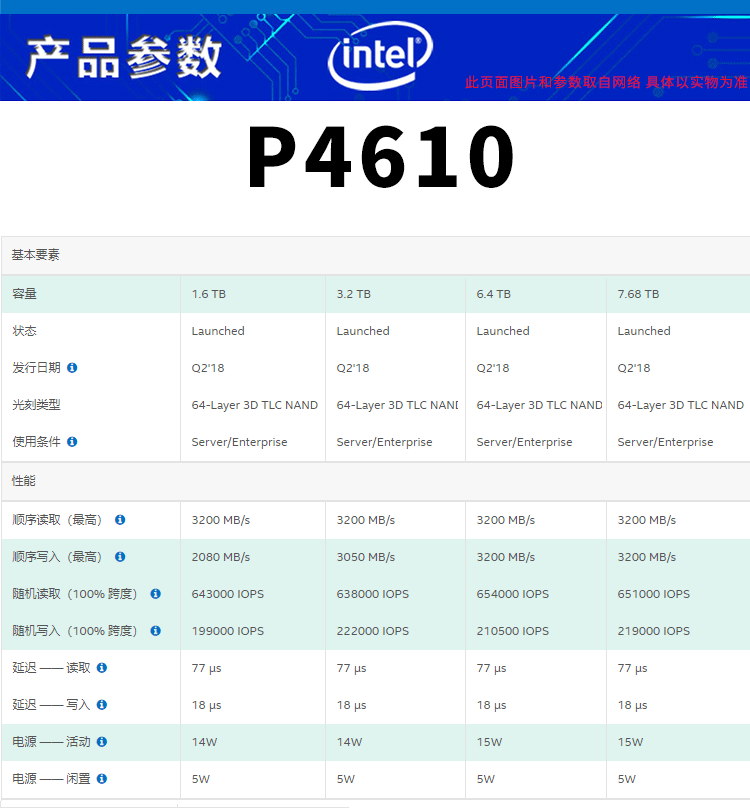Click the 651000 IOPS value

click(653, 594)
